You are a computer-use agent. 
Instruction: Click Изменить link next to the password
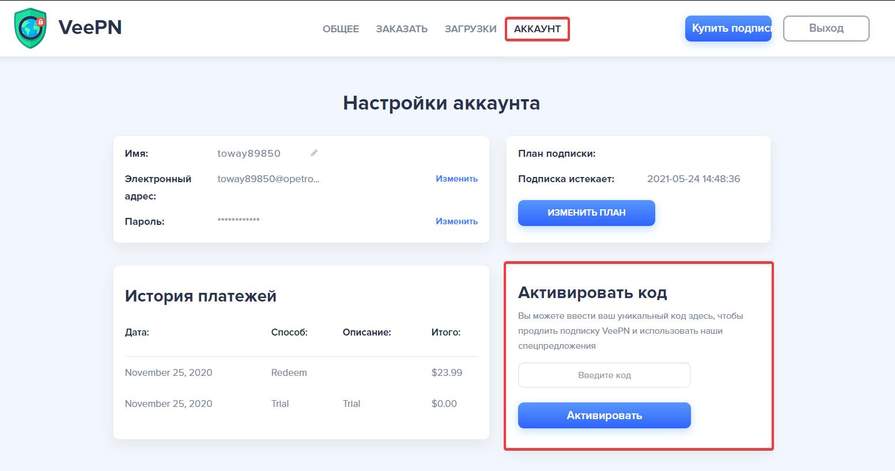(457, 221)
